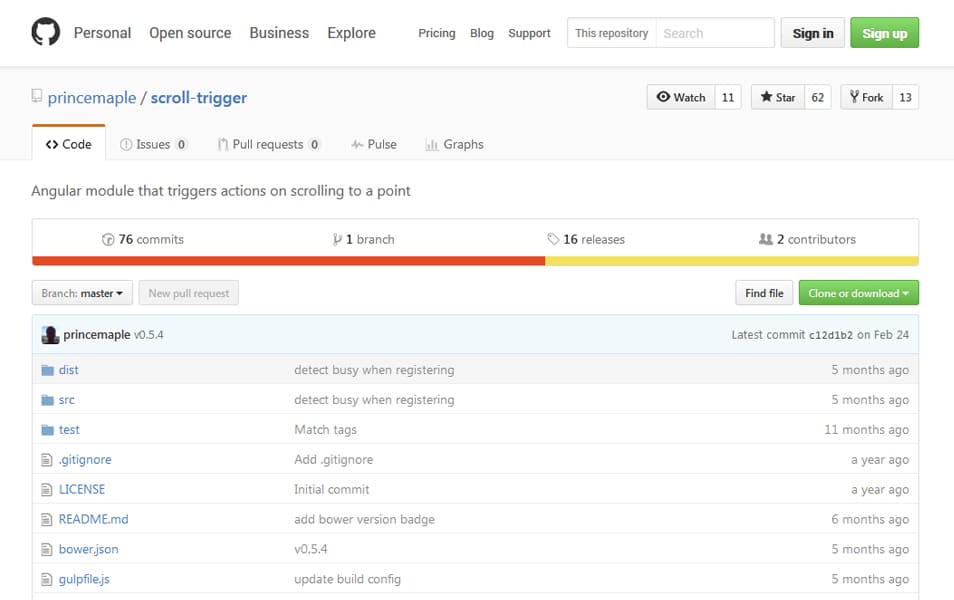Switch to the Issues tab

click(x=153, y=144)
